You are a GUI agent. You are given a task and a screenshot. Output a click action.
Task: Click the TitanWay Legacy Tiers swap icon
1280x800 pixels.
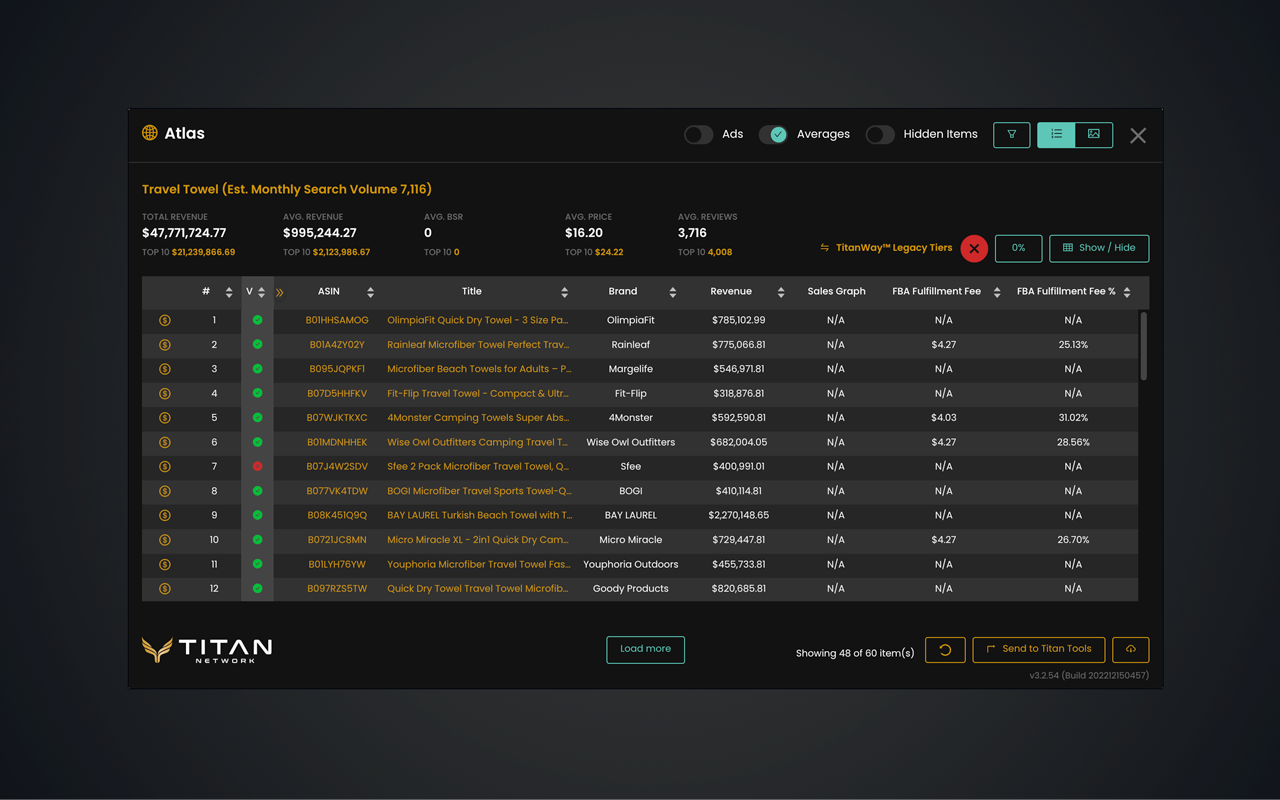[825, 248]
